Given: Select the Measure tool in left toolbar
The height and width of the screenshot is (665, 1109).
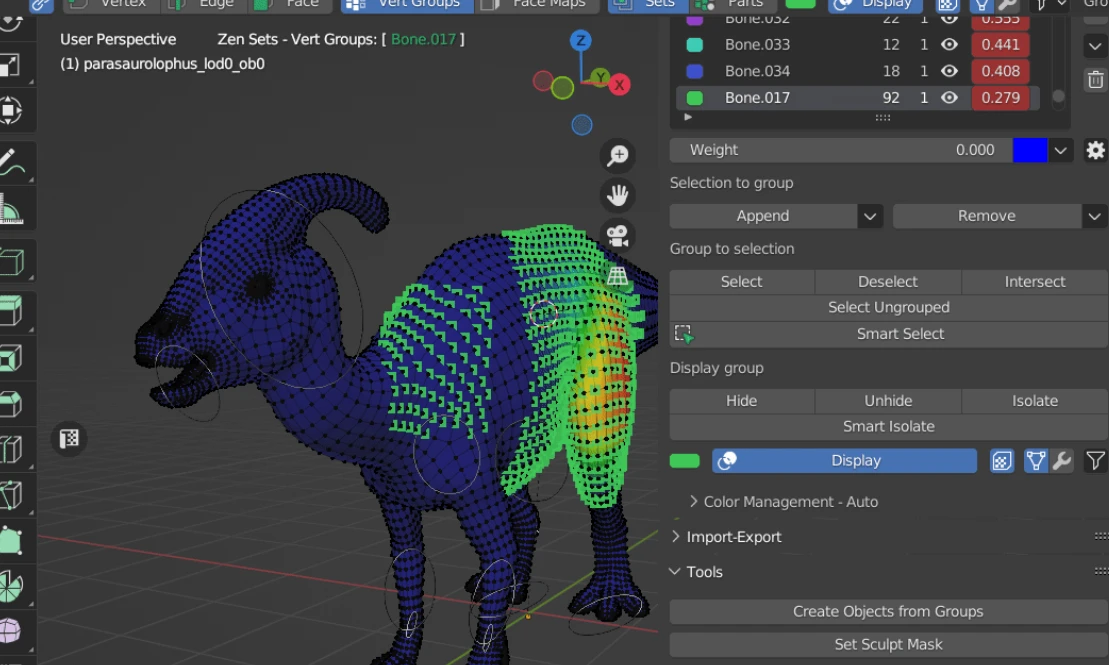Looking at the screenshot, I should [x=14, y=210].
